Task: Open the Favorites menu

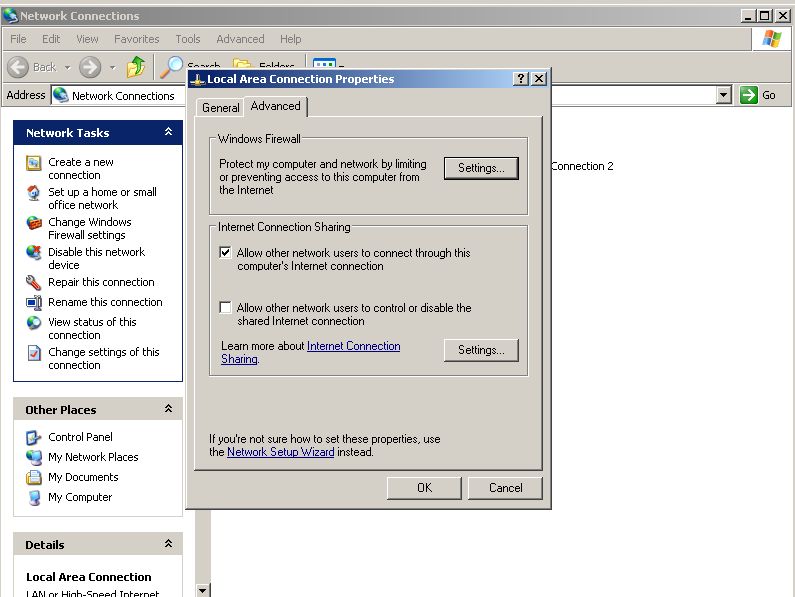Action: pyautogui.click(x=136, y=39)
